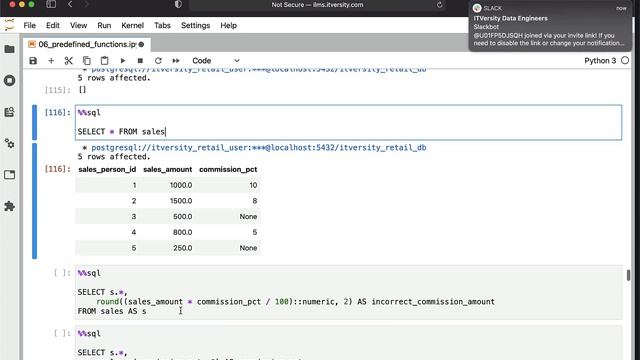
Task: Open extension manager puzzle icon
Action: tap(9, 207)
